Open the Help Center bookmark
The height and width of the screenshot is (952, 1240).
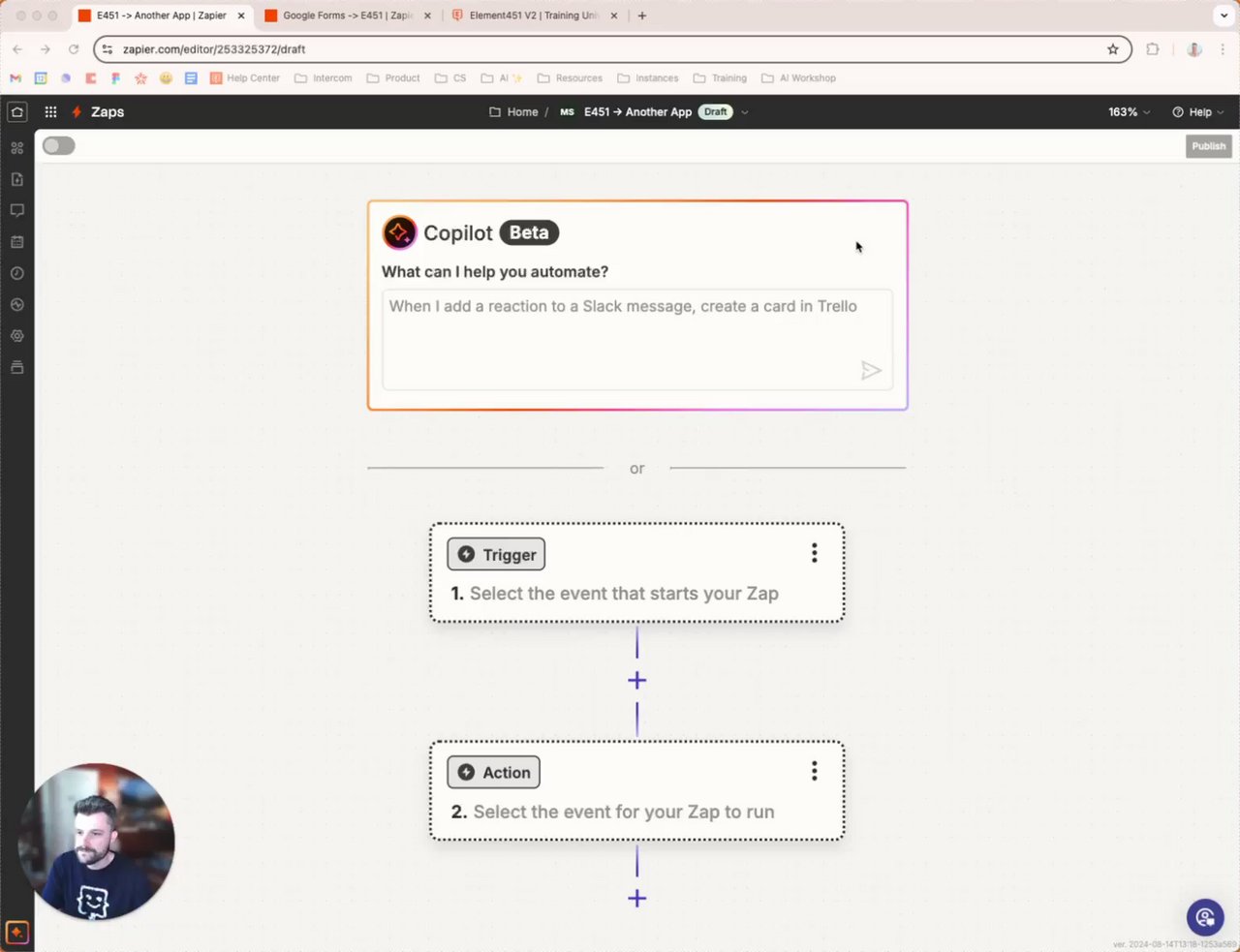(245, 78)
